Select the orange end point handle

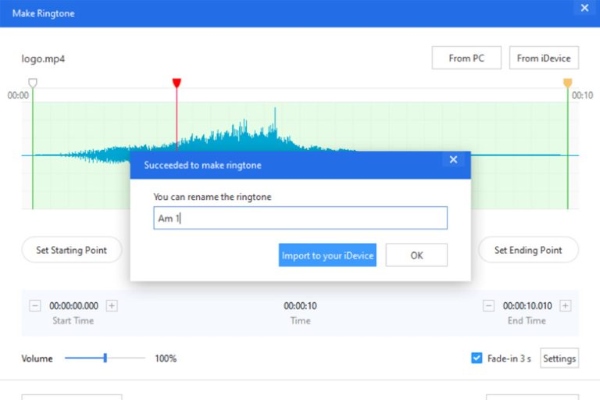568,84
